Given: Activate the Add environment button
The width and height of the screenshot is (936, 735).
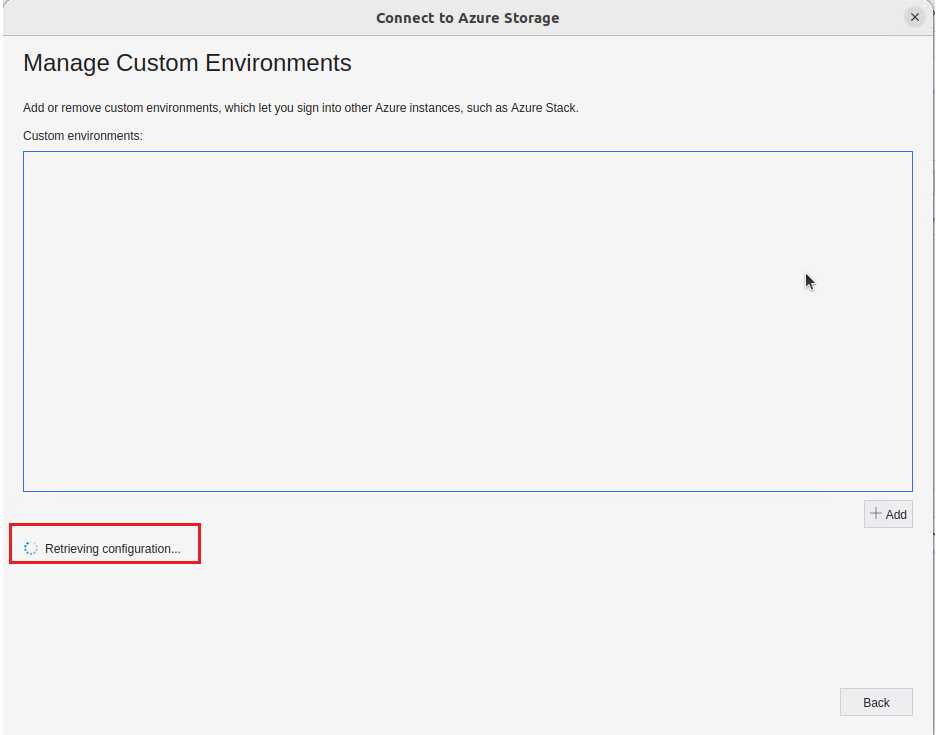Looking at the screenshot, I should (887, 513).
